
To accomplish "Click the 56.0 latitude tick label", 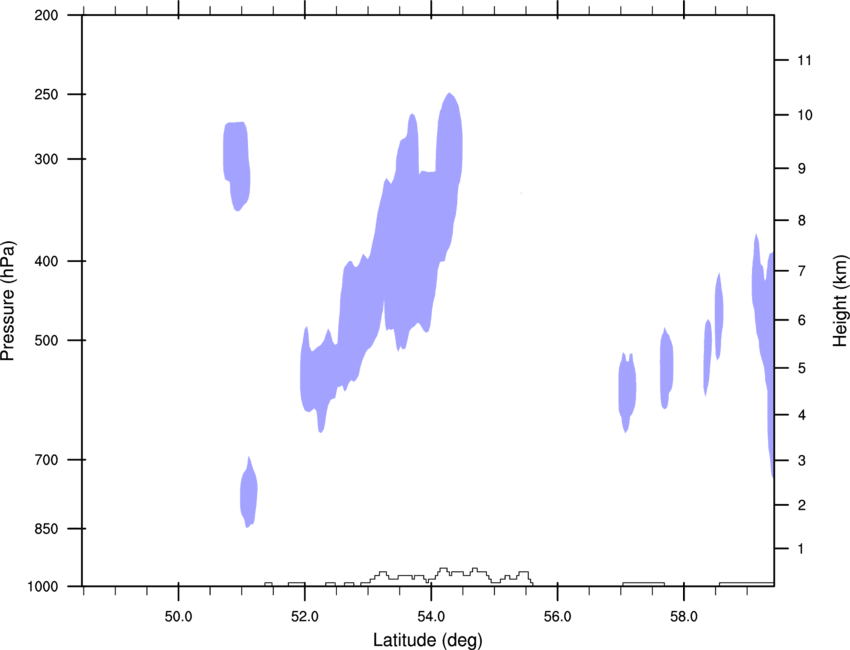I will point(557,617).
